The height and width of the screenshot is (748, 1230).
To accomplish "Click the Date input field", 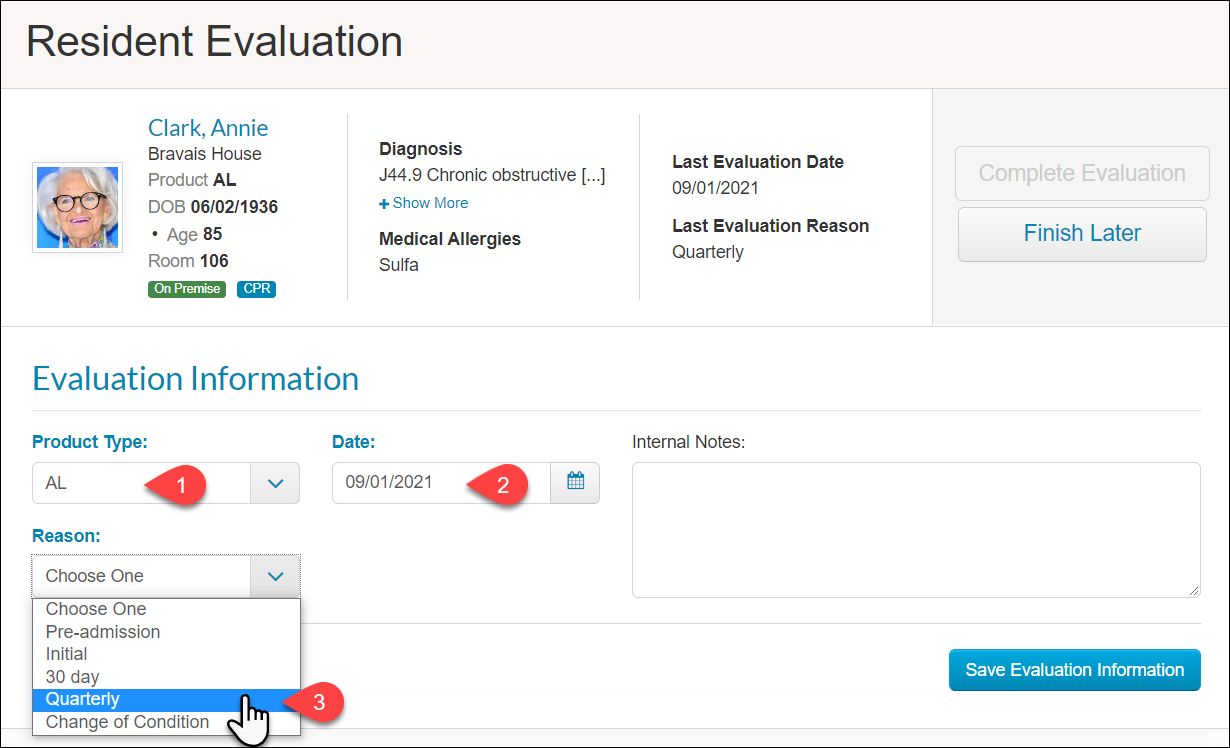I will click(x=441, y=482).
